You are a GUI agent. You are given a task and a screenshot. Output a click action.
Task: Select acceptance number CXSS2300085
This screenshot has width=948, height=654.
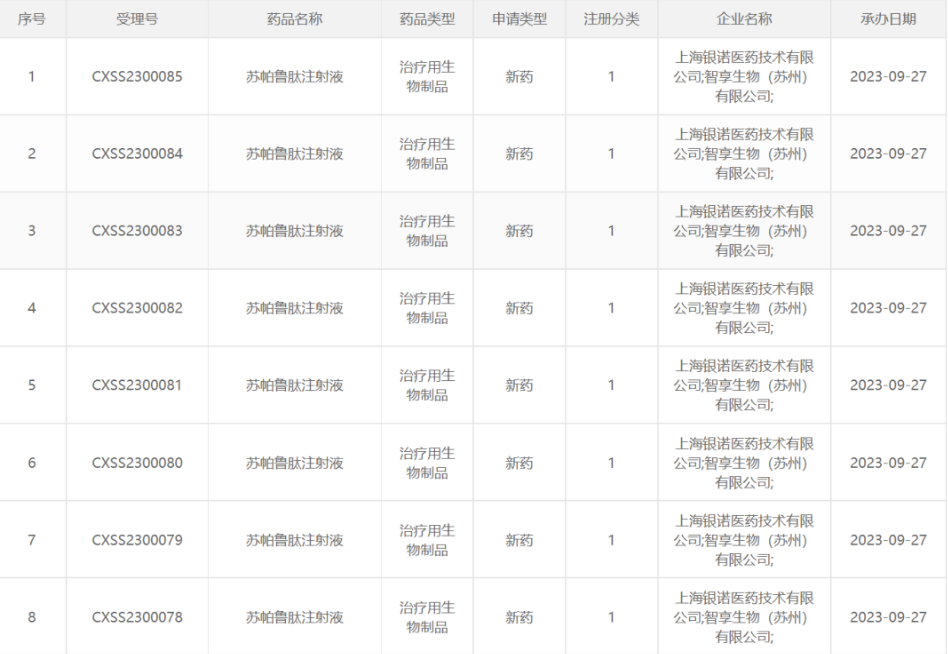[137, 77]
